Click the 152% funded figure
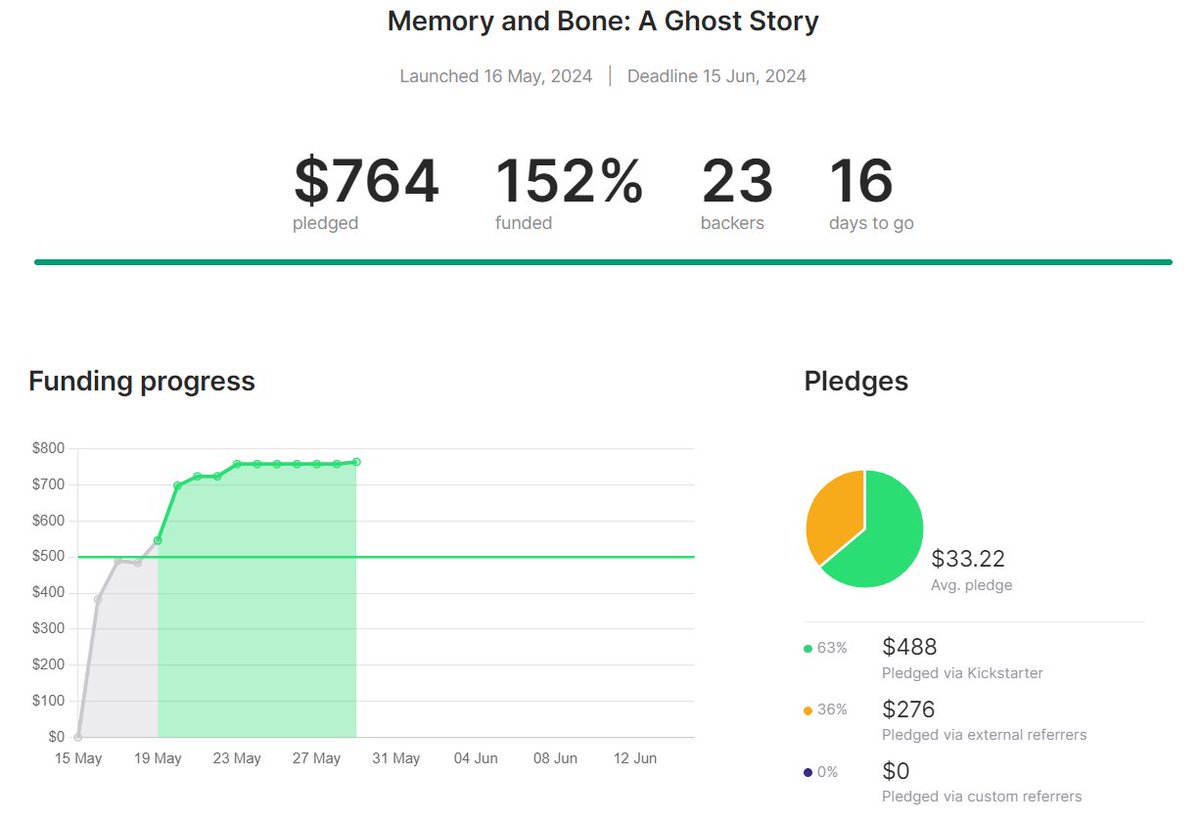This screenshot has height=822, width=1200. 569,182
